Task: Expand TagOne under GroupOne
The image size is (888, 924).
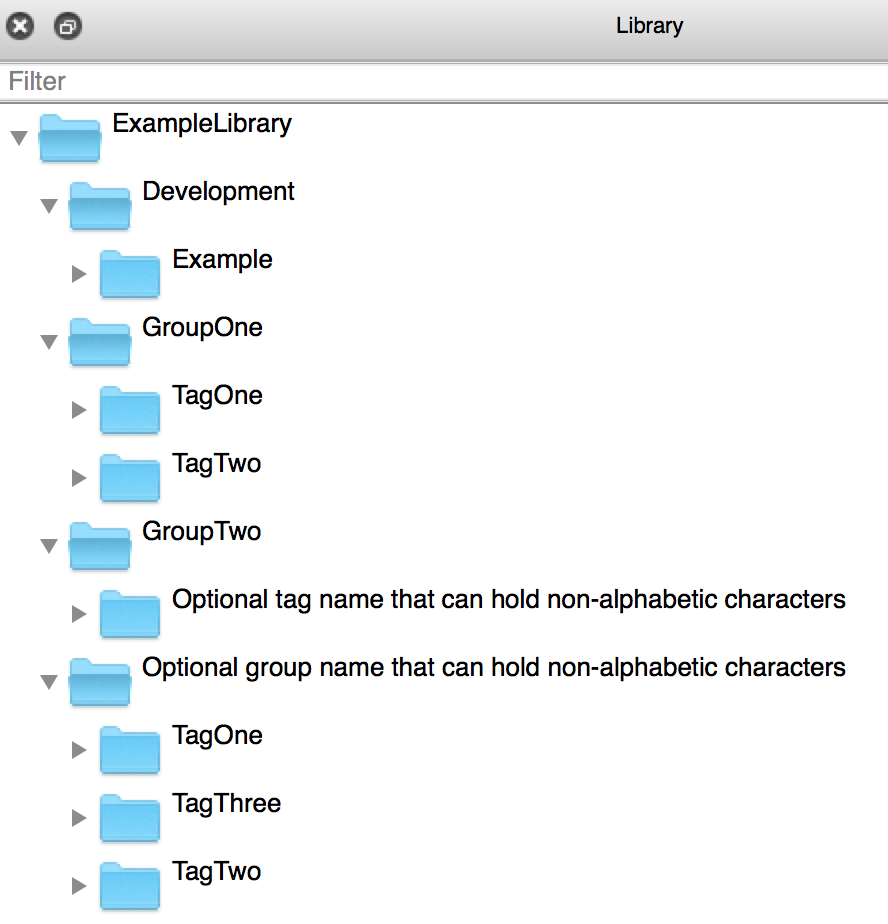Action: coord(79,410)
